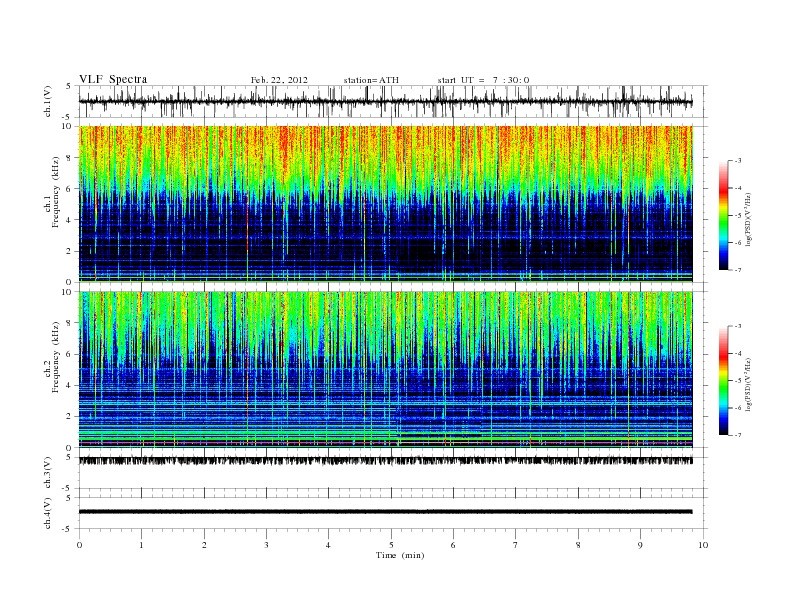Click the ch.1 spectrogram color scale bar
The image size is (792, 612).
[x=723, y=216]
